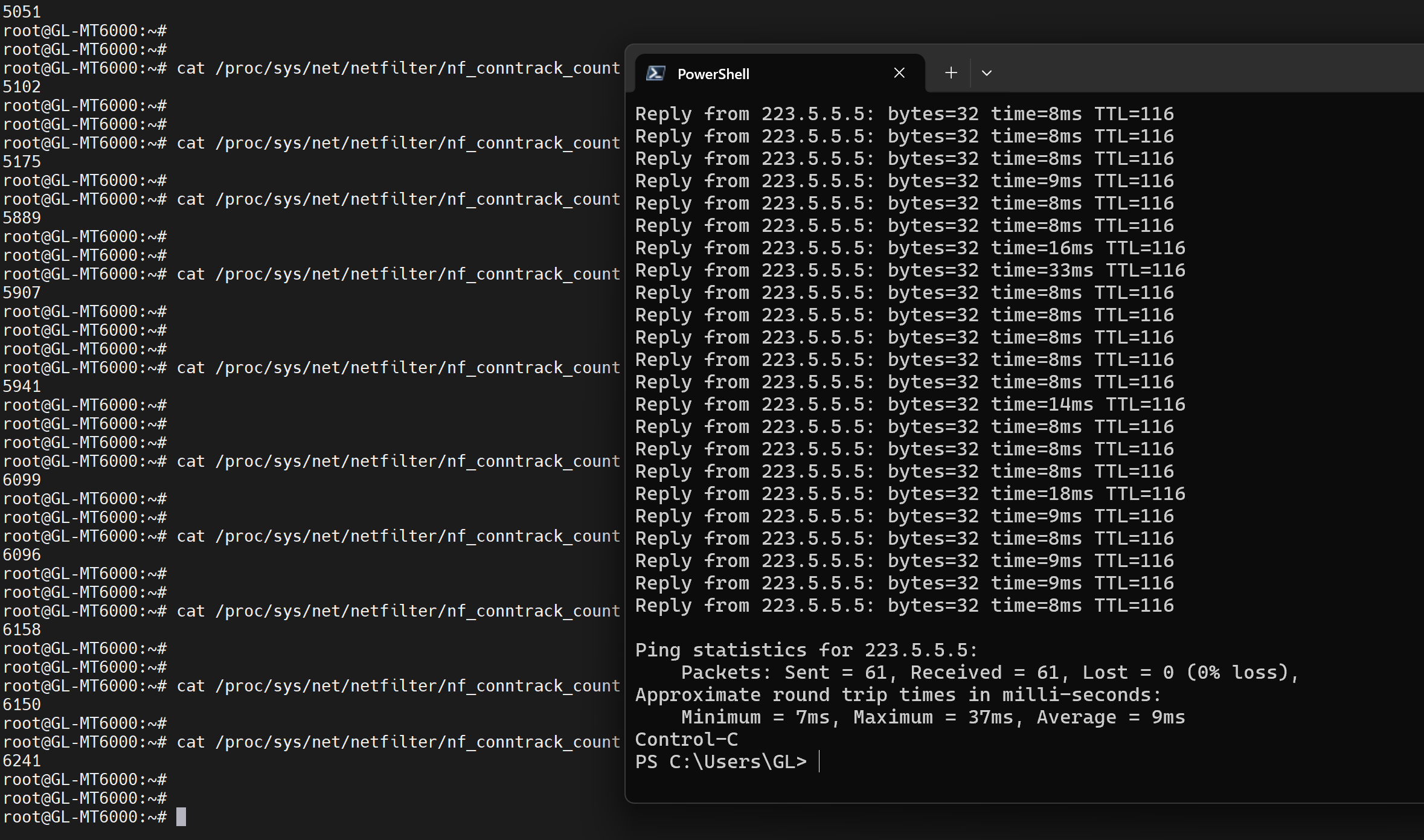
Task: Click the 5051 value at the top
Action: (x=22, y=12)
